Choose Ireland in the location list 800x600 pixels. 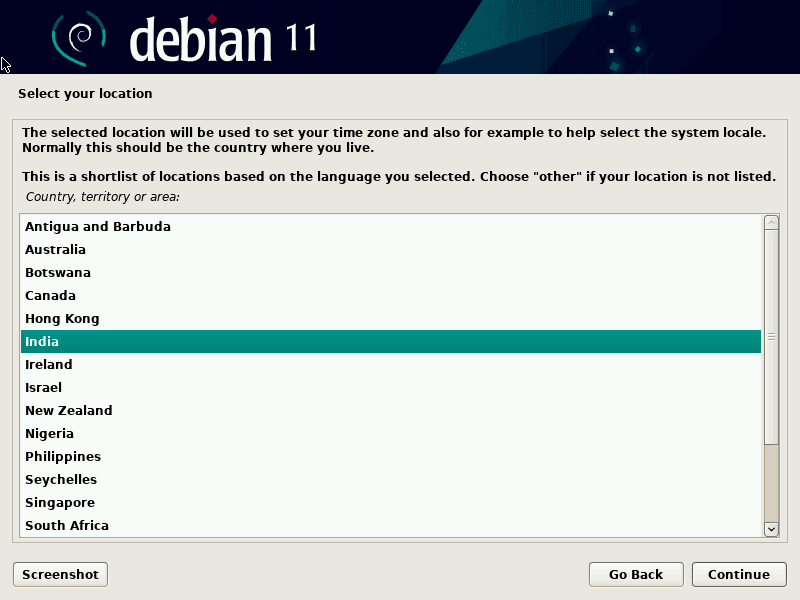pos(48,365)
